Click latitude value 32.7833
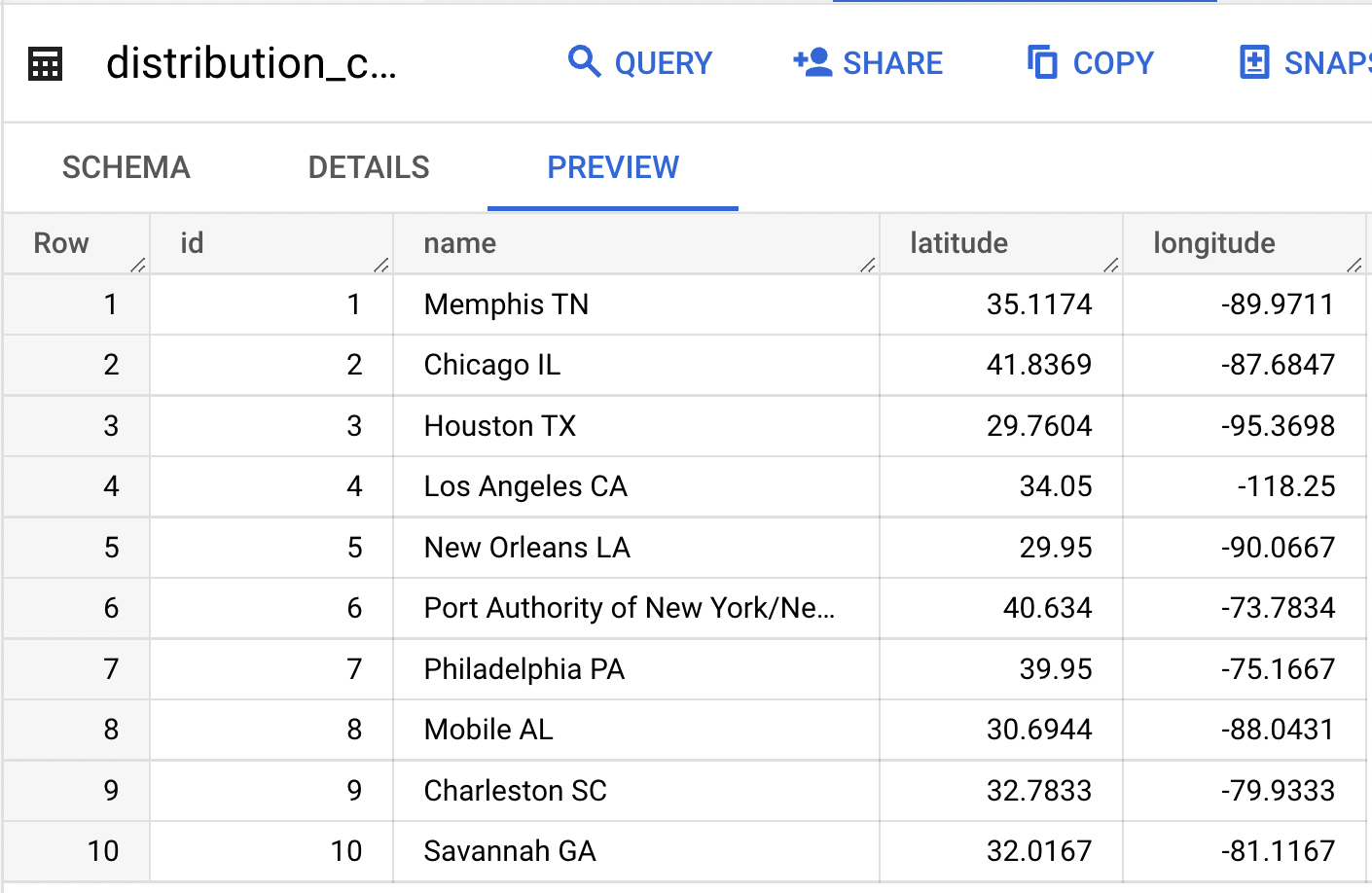This screenshot has width=1372, height=893. pyautogui.click(x=1039, y=791)
